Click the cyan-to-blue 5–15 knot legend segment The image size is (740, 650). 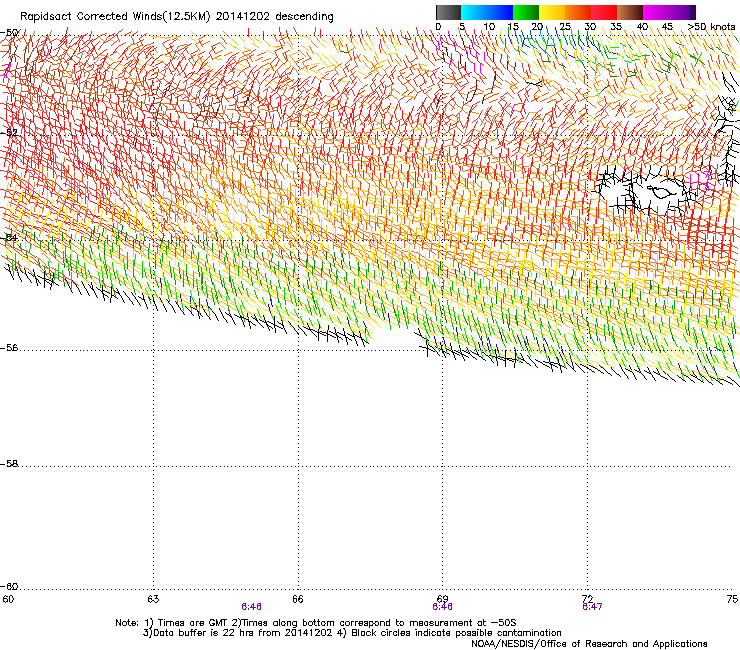point(487,12)
